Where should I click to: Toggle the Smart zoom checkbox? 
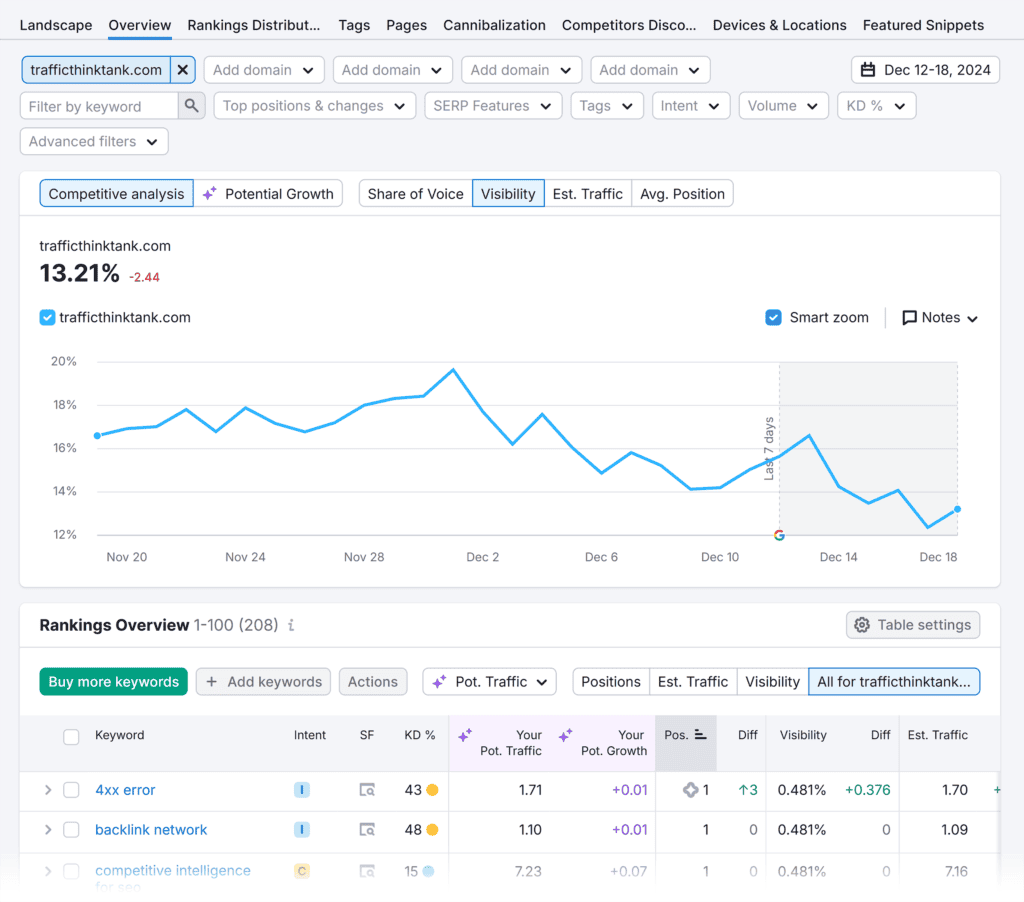coord(773,318)
